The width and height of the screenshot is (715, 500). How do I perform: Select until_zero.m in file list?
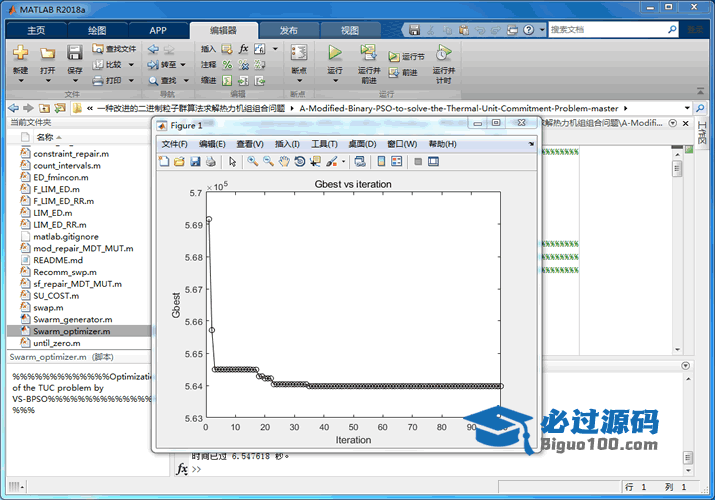coord(57,343)
